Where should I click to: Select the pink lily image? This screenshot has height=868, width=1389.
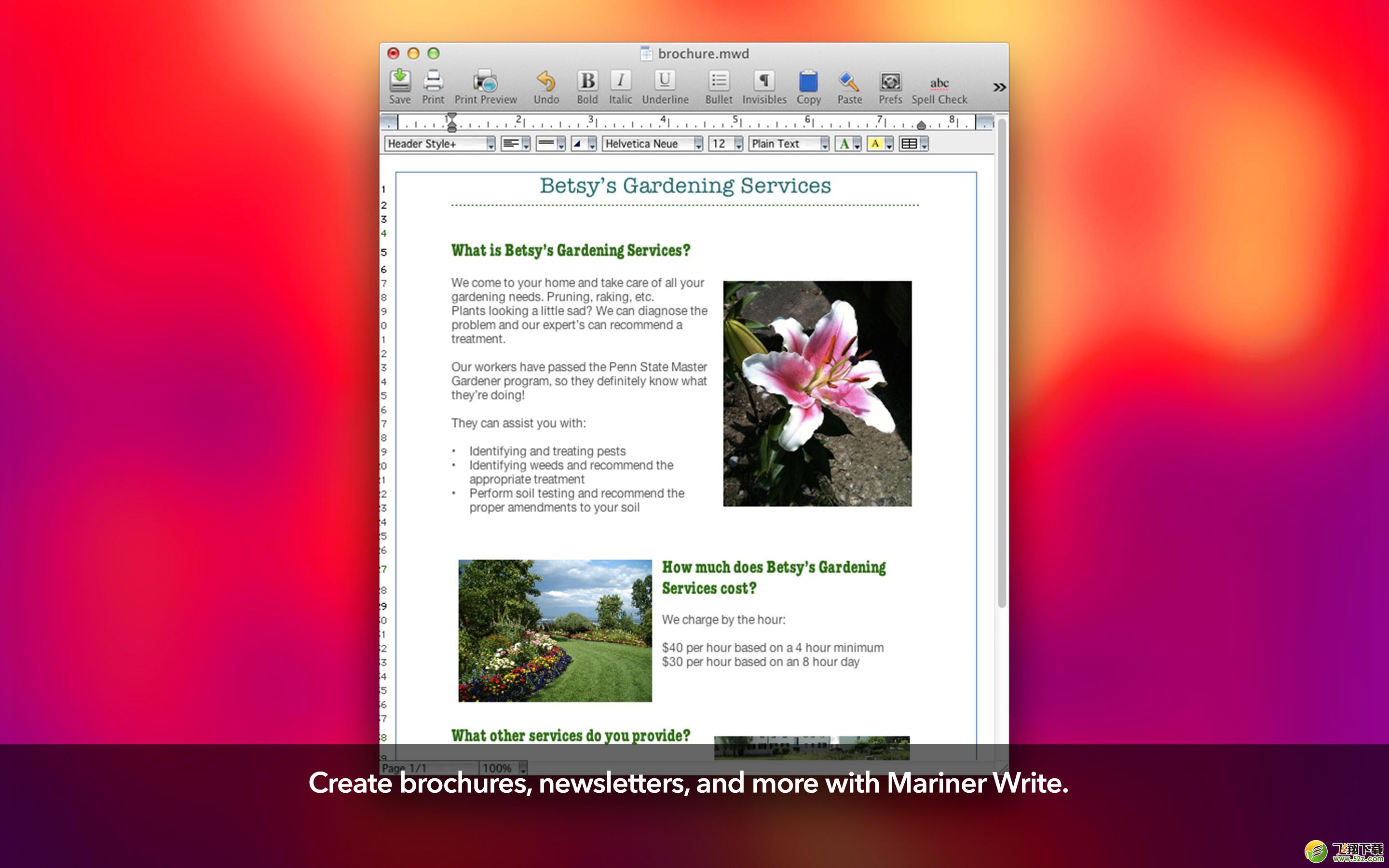coord(817,393)
